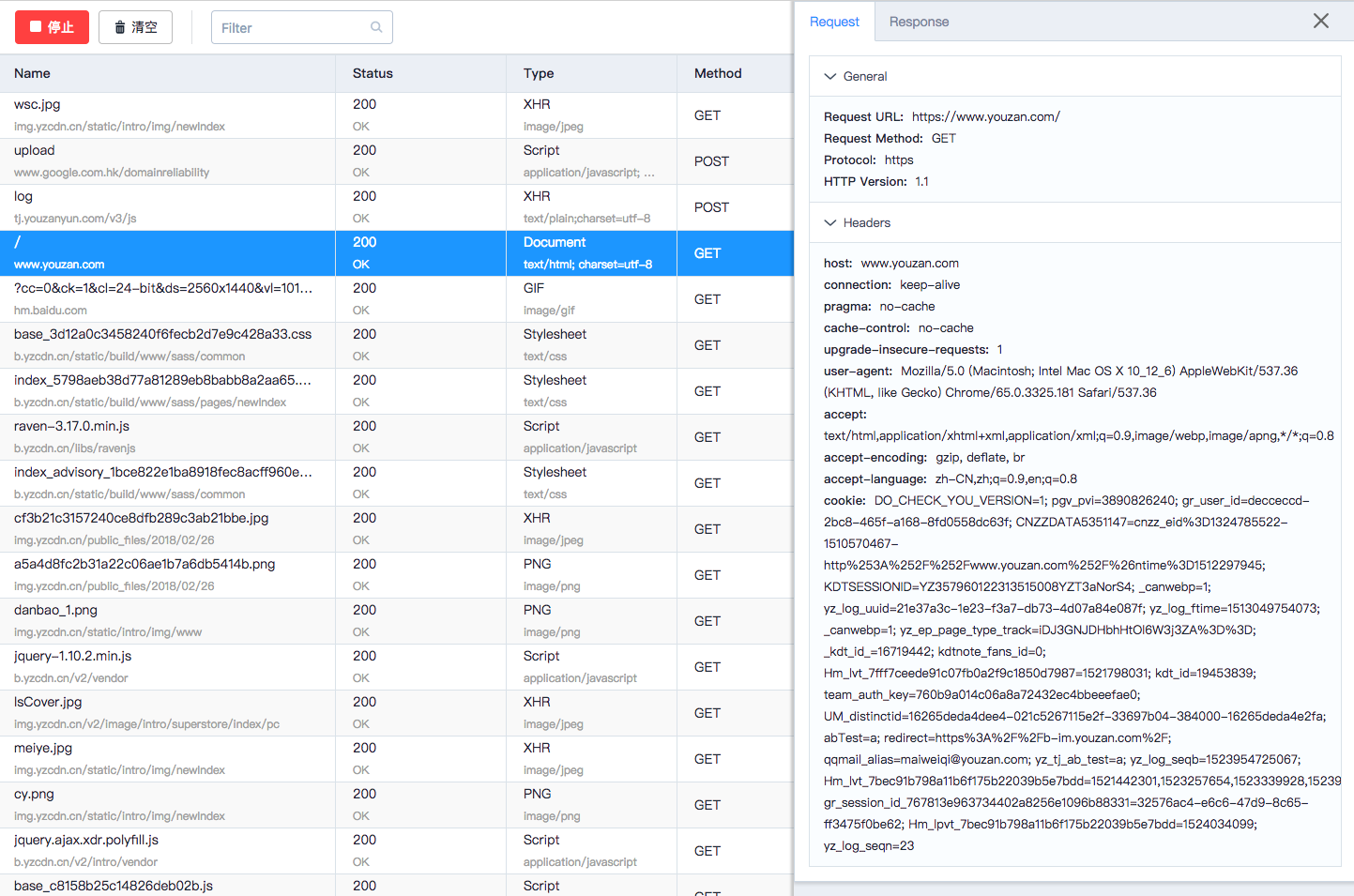Click the red 停止 stop button

(x=52, y=27)
